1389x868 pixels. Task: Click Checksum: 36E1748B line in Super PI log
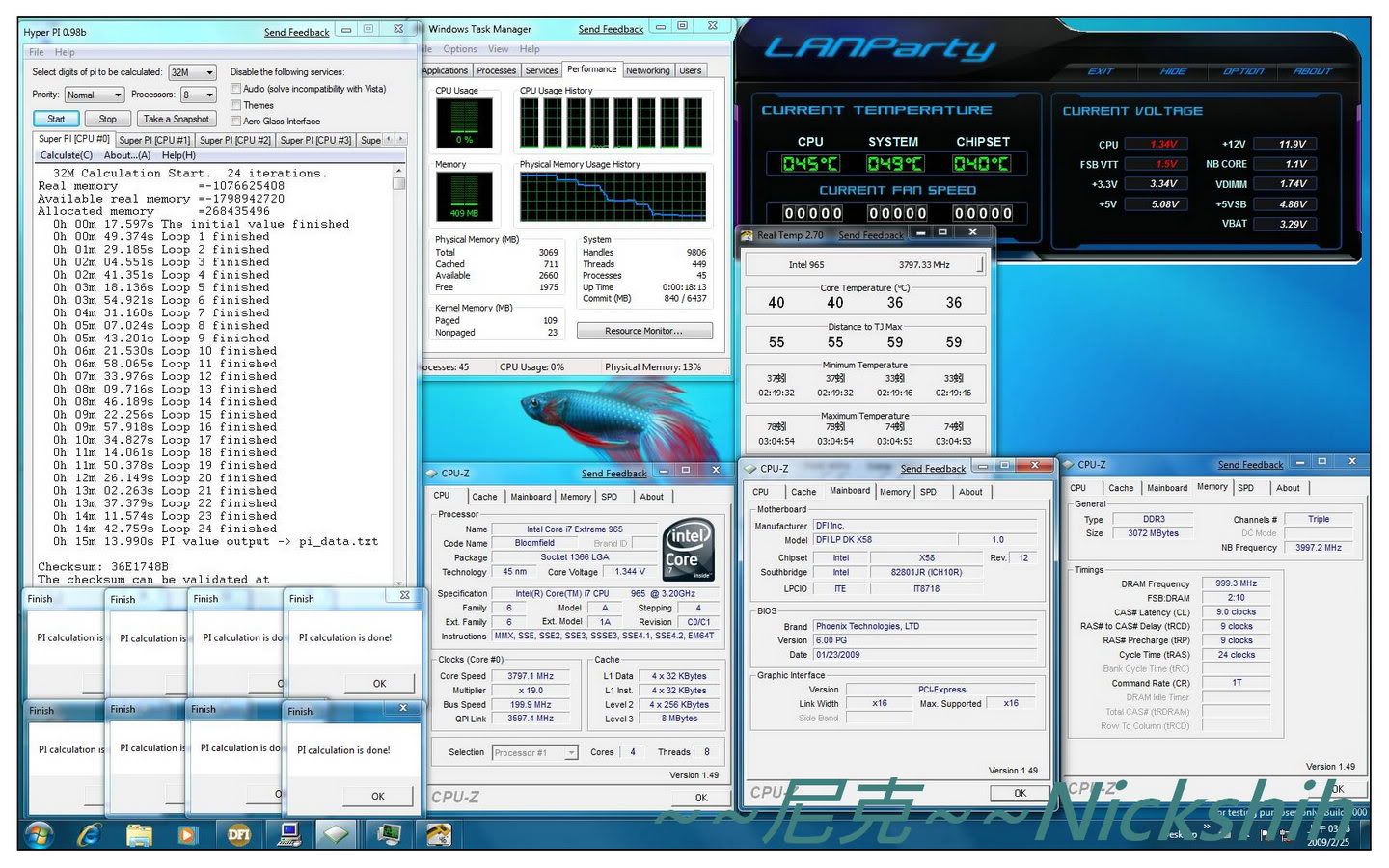[103, 567]
